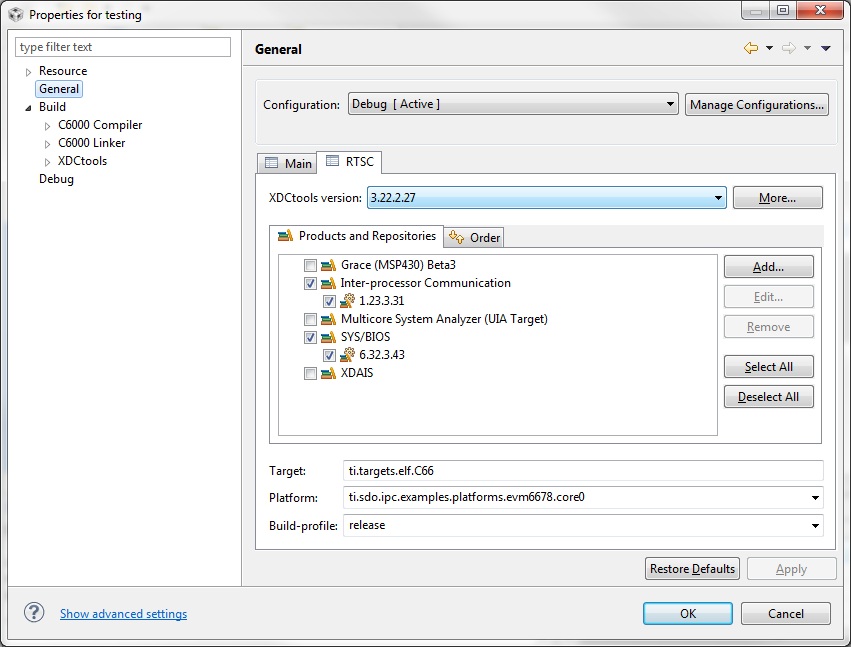Expand the C6000 Compiler node

point(47,126)
